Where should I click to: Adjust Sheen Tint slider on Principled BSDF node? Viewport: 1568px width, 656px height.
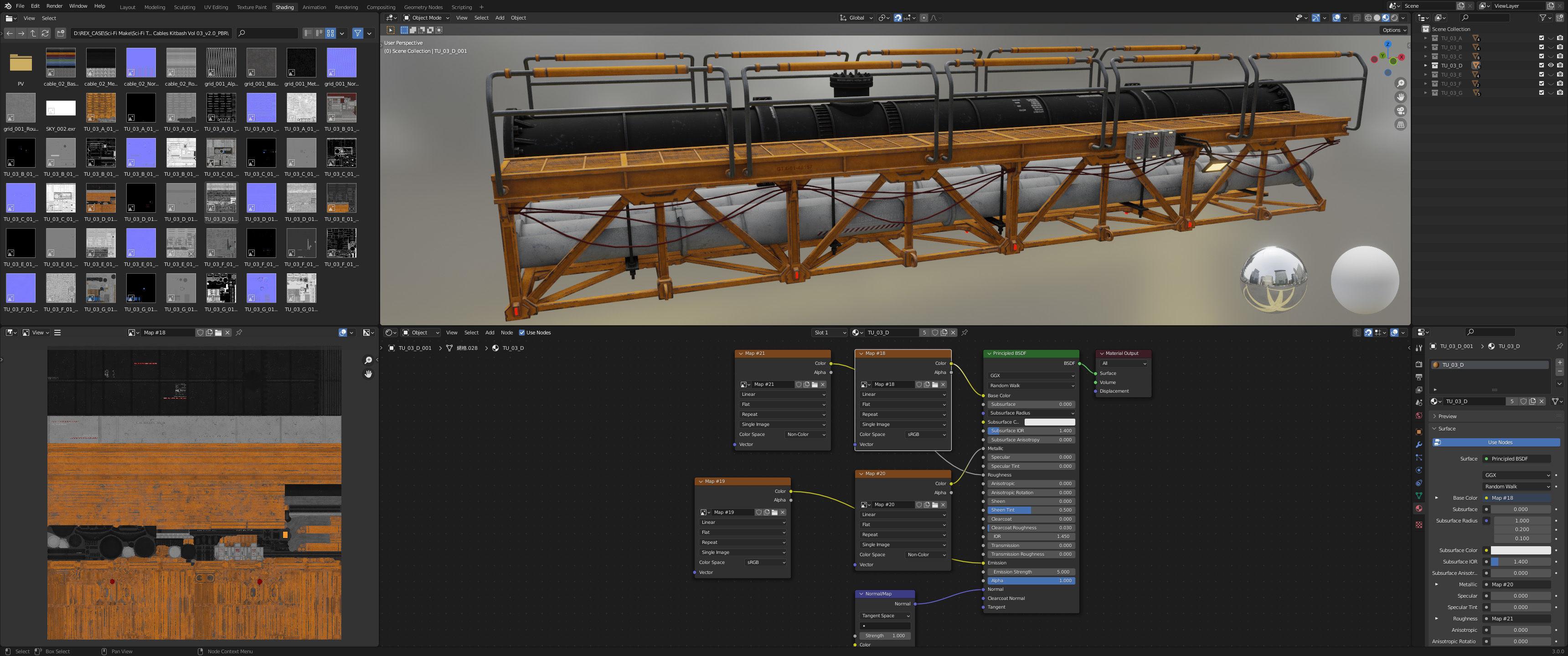[x=1031, y=511]
